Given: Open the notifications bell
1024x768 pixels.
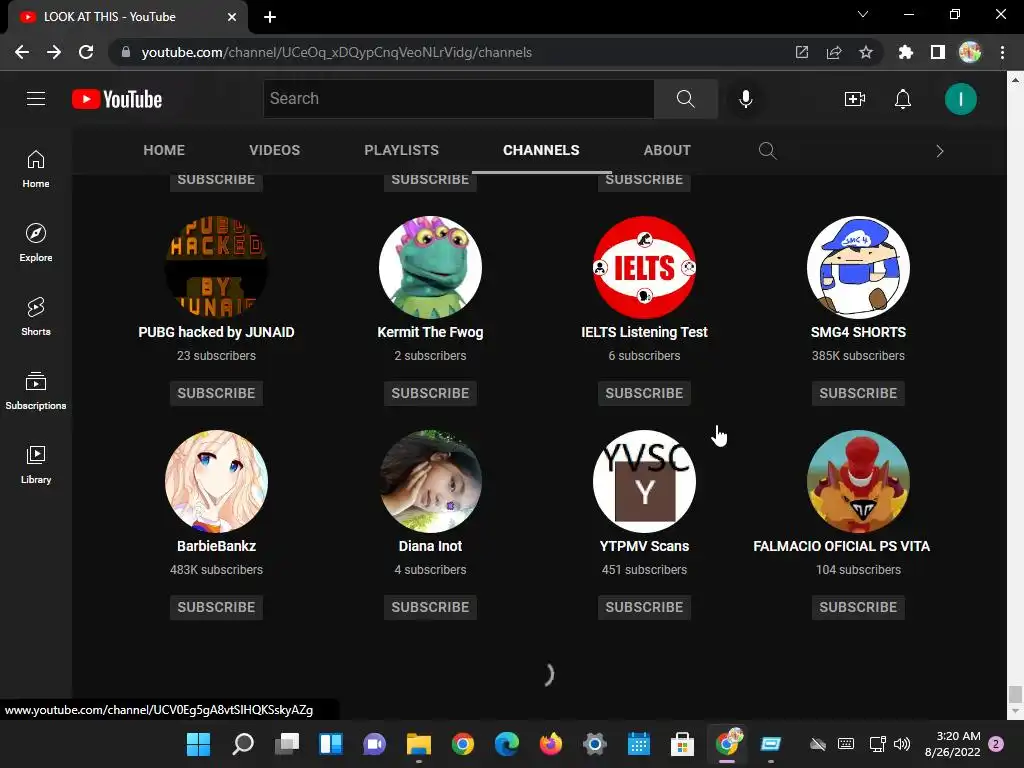Looking at the screenshot, I should 903,99.
